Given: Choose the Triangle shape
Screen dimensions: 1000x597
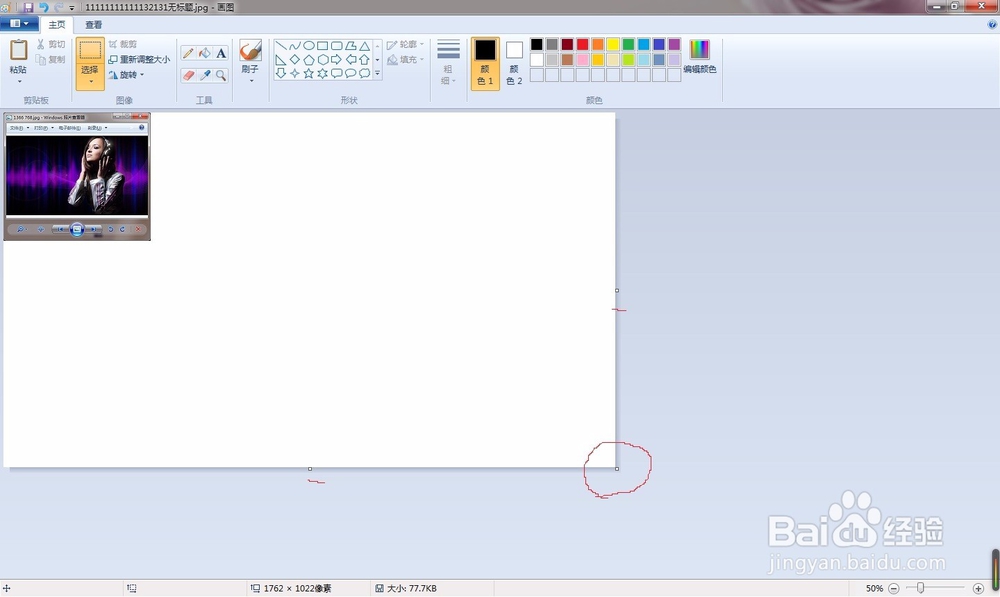Looking at the screenshot, I should pyautogui.click(x=365, y=46).
